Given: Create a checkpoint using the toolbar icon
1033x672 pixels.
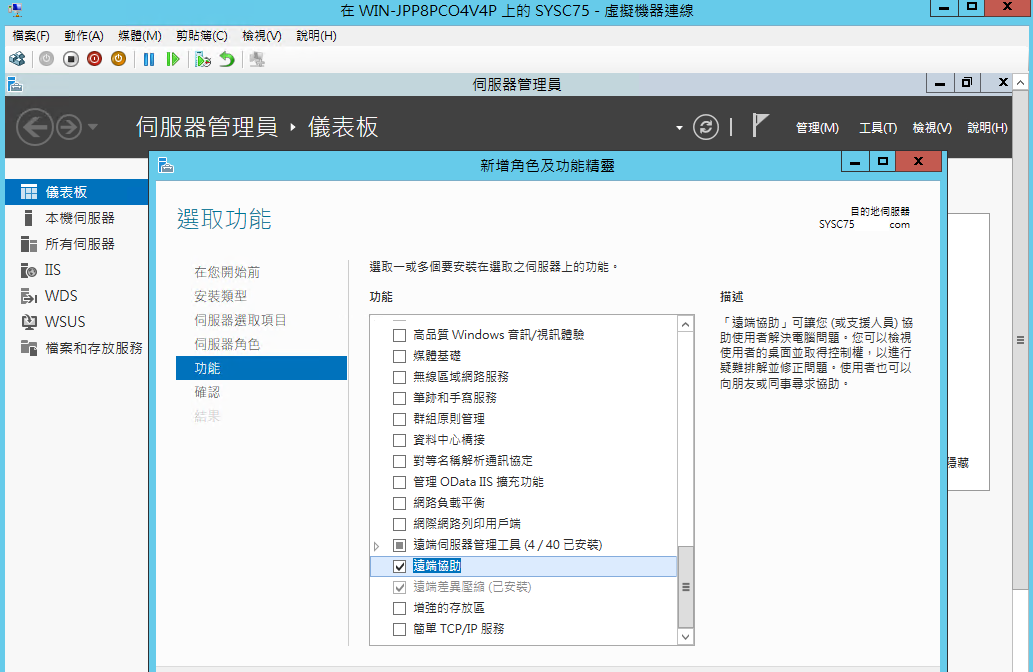Looking at the screenshot, I should click(x=203, y=59).
